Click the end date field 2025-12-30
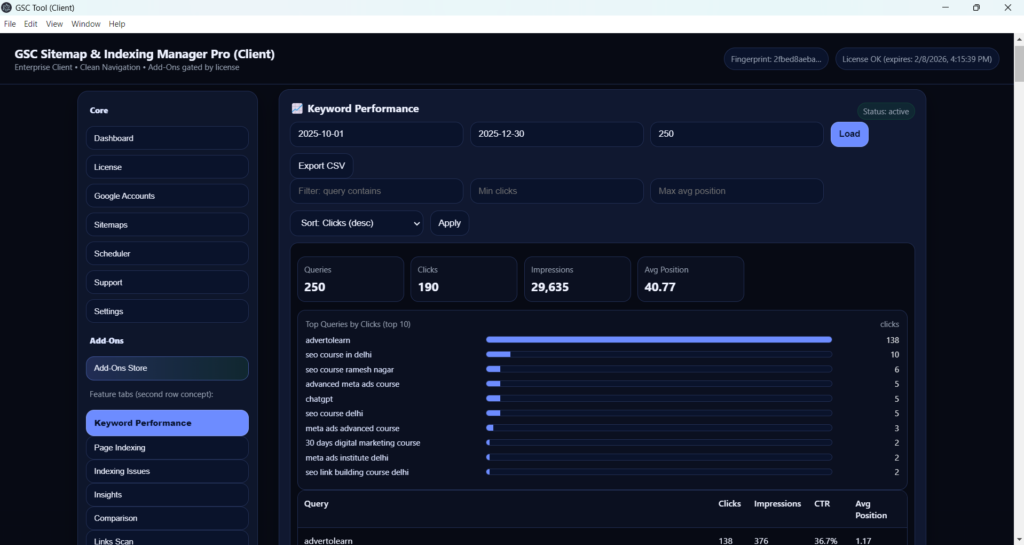1024x545 pixels. pos(556,134)
